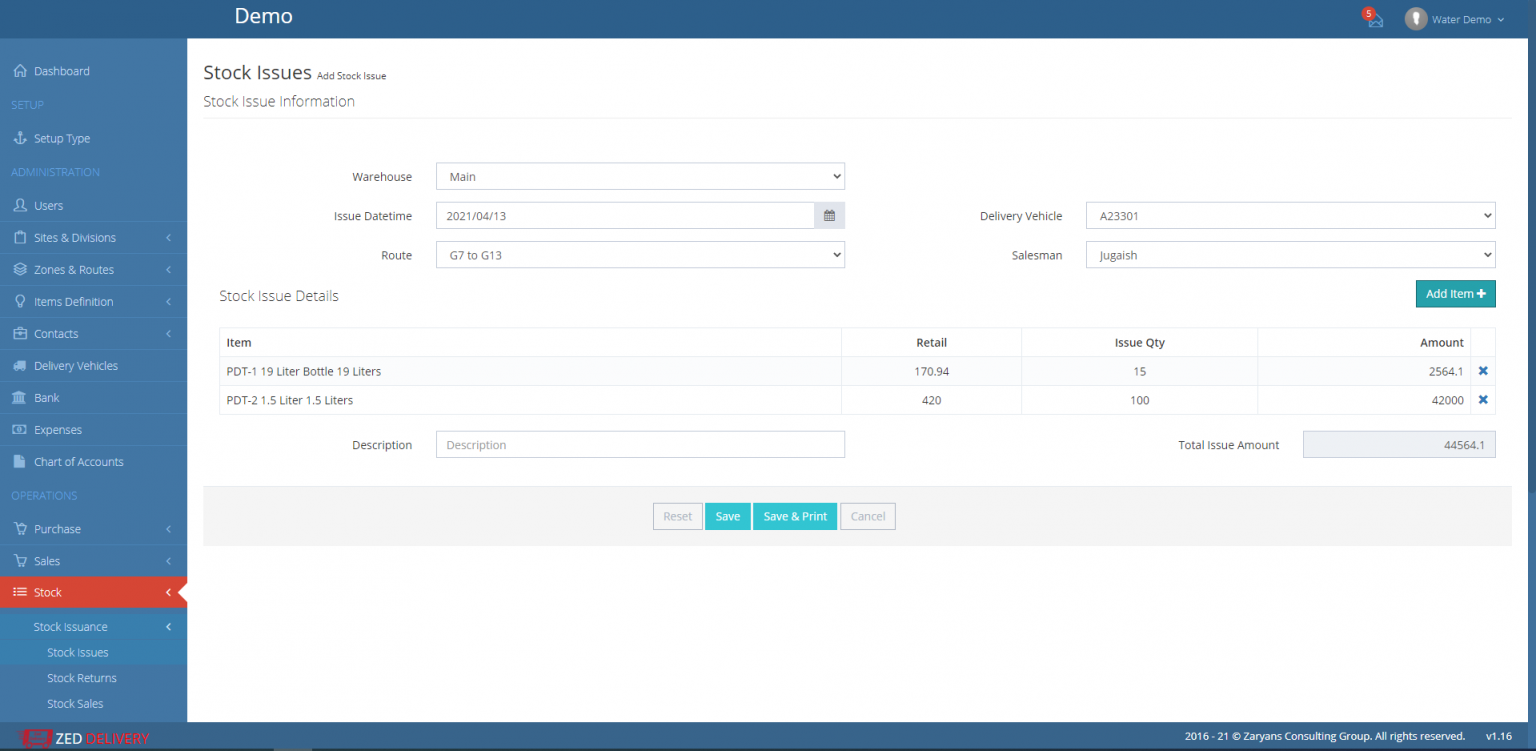Click into the Description text field
The image size is (1536, 751).
(640, 445)
